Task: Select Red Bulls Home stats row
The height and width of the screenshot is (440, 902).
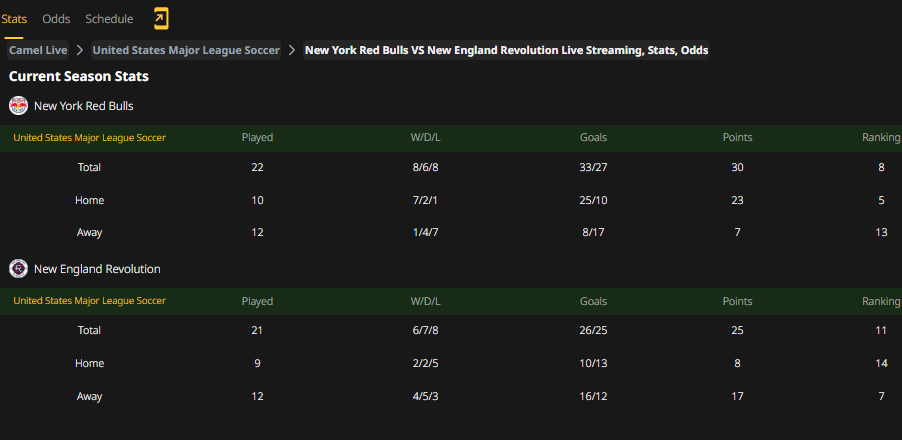Action: (x=451, y=200)
